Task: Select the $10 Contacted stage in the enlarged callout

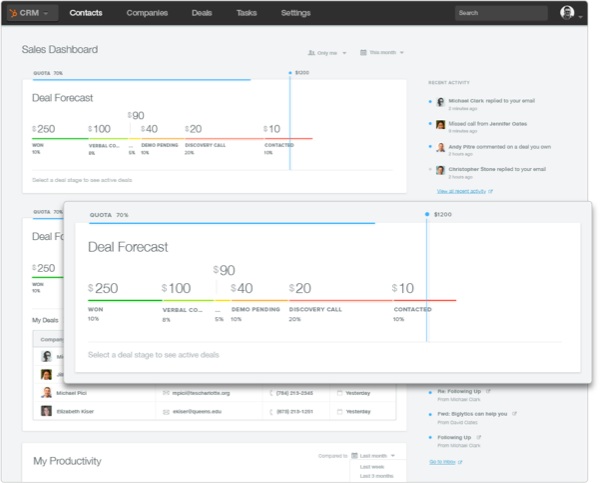Action: pos(424,301)
